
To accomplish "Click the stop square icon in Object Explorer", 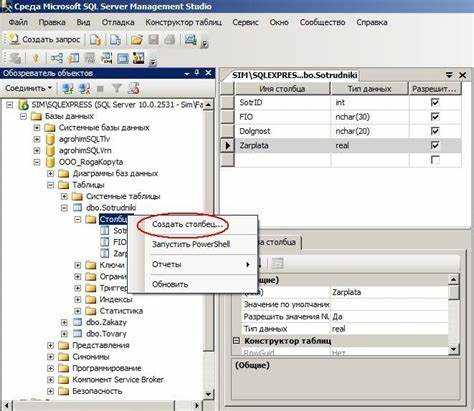I will point(100,89).
